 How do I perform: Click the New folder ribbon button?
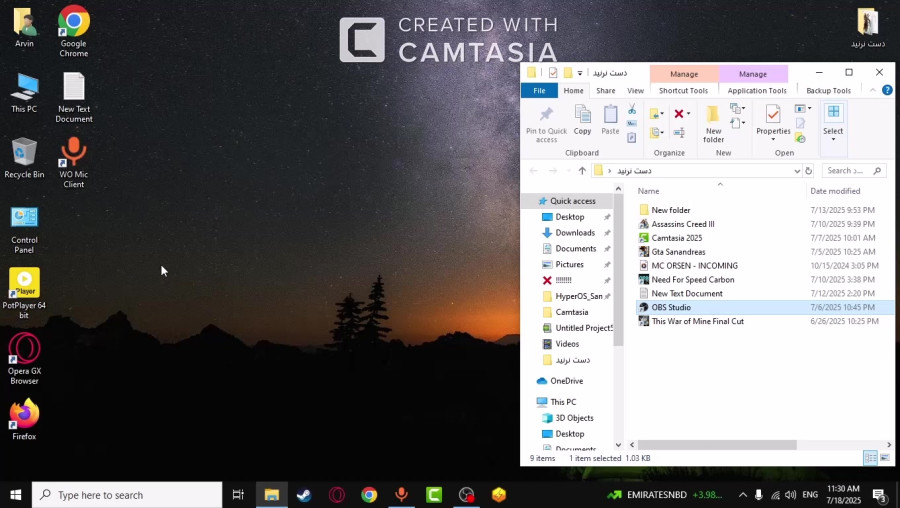tap(713, 123)
